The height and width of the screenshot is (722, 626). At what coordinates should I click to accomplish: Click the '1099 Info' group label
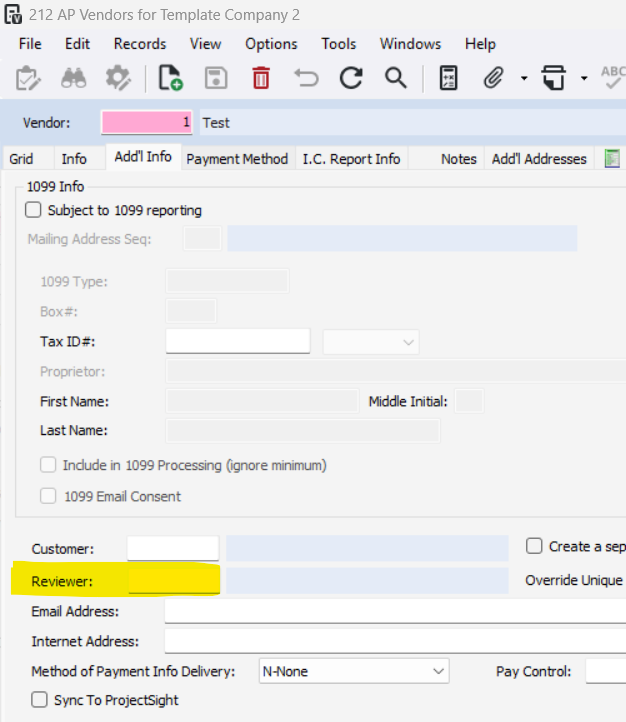click(x=55, y=186)
